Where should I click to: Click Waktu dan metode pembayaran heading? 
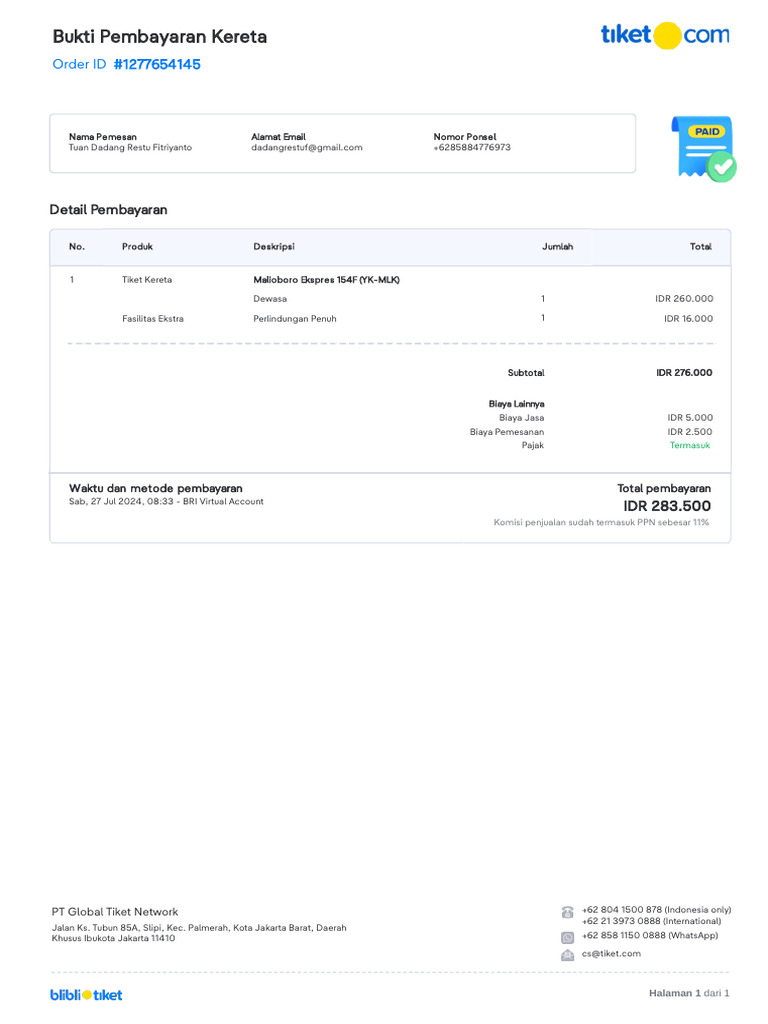click(155, 488)
